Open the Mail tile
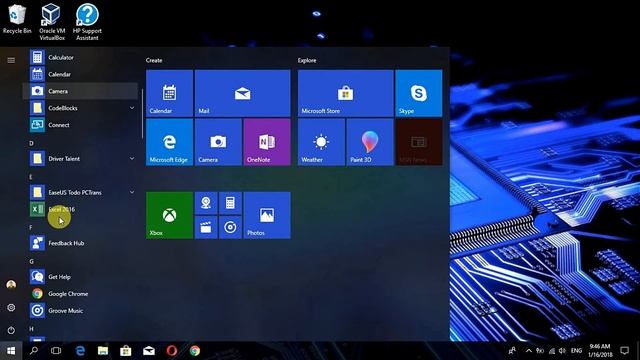This screenshot has width=640, height=360. coord(242,93)
